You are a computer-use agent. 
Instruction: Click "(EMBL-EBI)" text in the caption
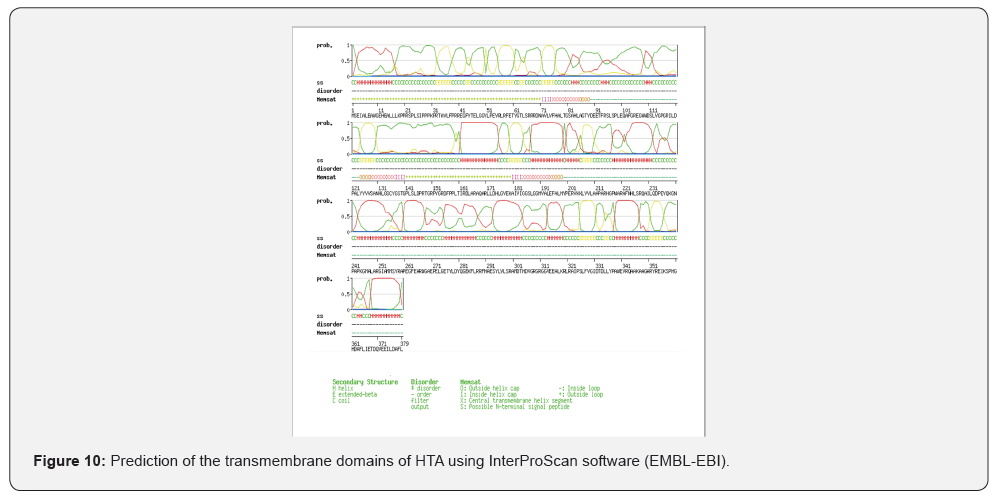(696, 461)
